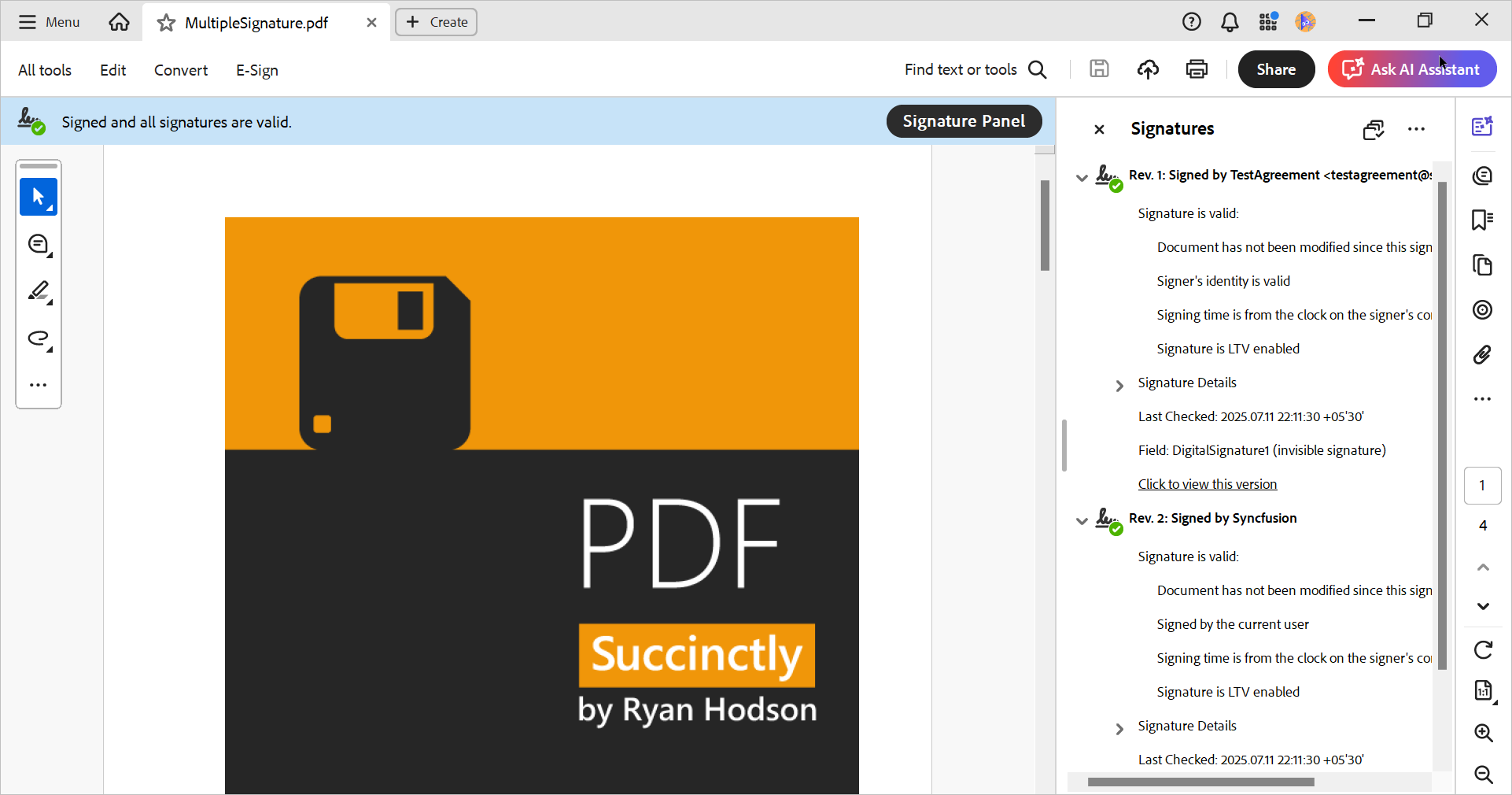1512x795 pixels.
Task: Click the Print icon
Action: [1196, 69]
